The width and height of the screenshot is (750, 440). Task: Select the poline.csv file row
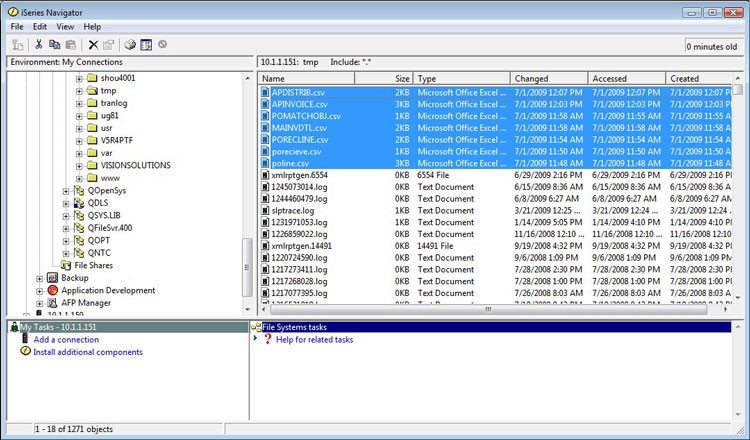pyautogui.click(x=495, y=163)
